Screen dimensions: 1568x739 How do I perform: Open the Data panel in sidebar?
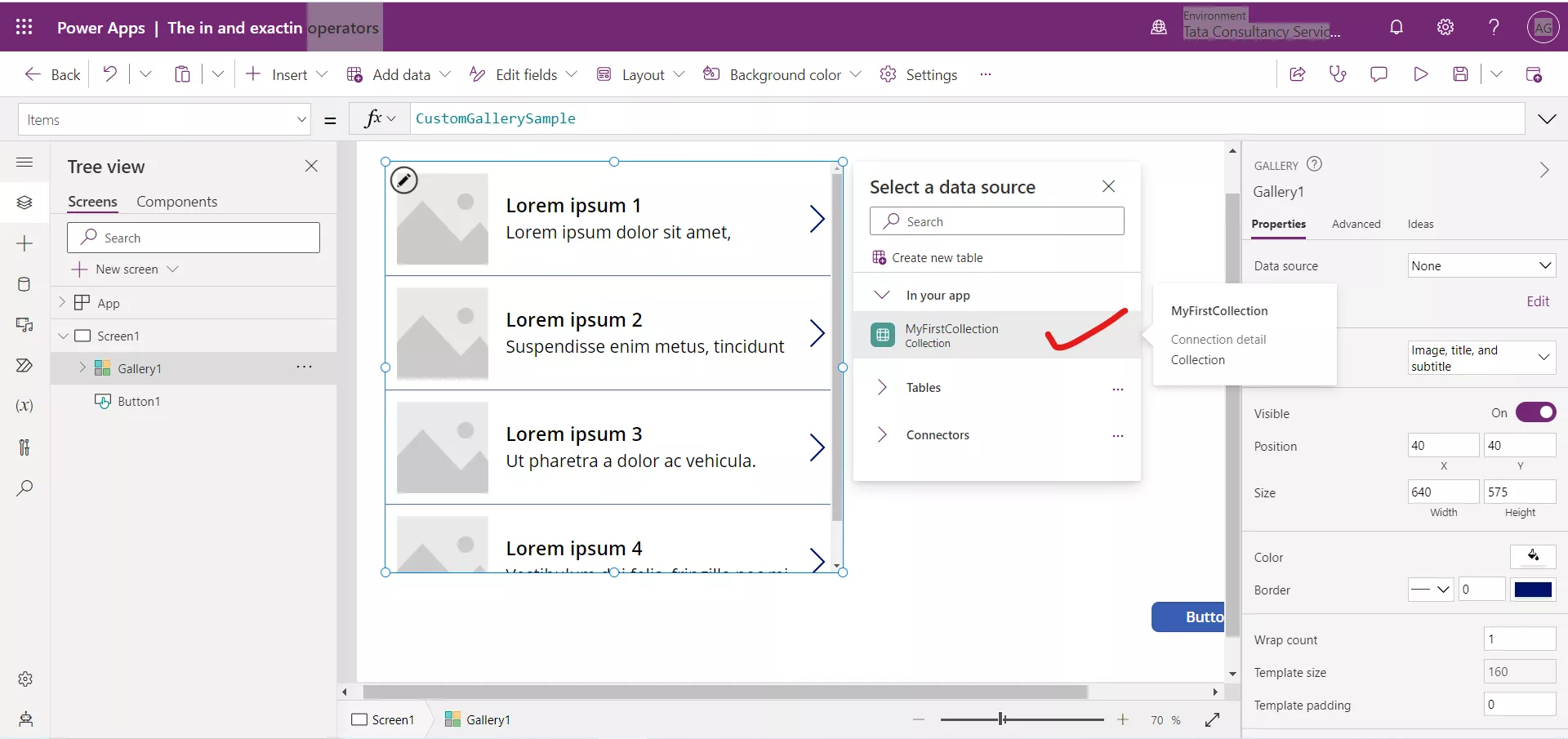point(24,284)
